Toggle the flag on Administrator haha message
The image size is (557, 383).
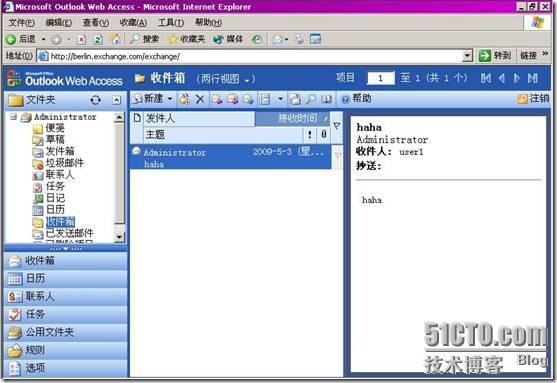click(x=337, y=155)
